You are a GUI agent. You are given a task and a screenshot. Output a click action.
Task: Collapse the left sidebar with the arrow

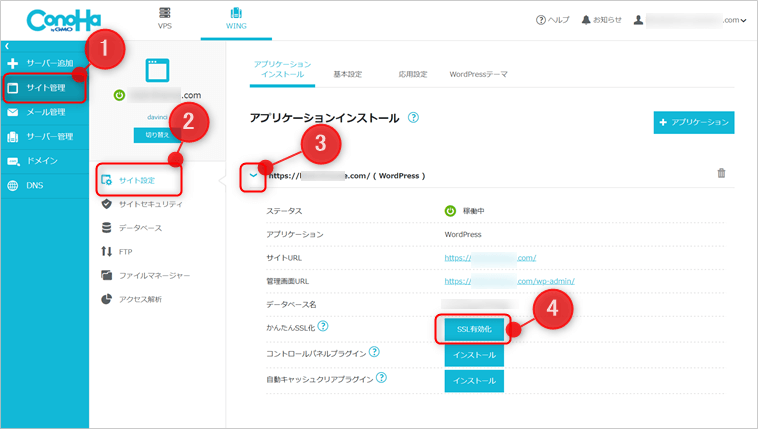click(x=7, y=46)
